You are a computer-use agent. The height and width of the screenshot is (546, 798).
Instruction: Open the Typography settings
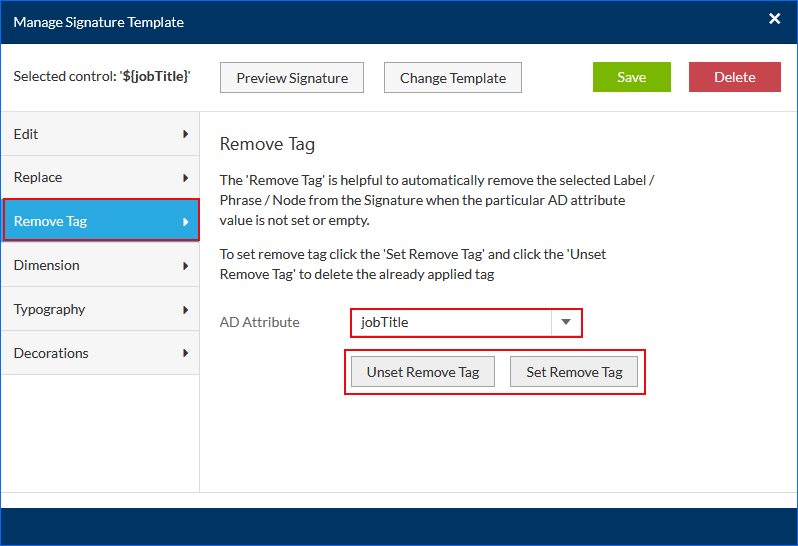tap(90, 309)
